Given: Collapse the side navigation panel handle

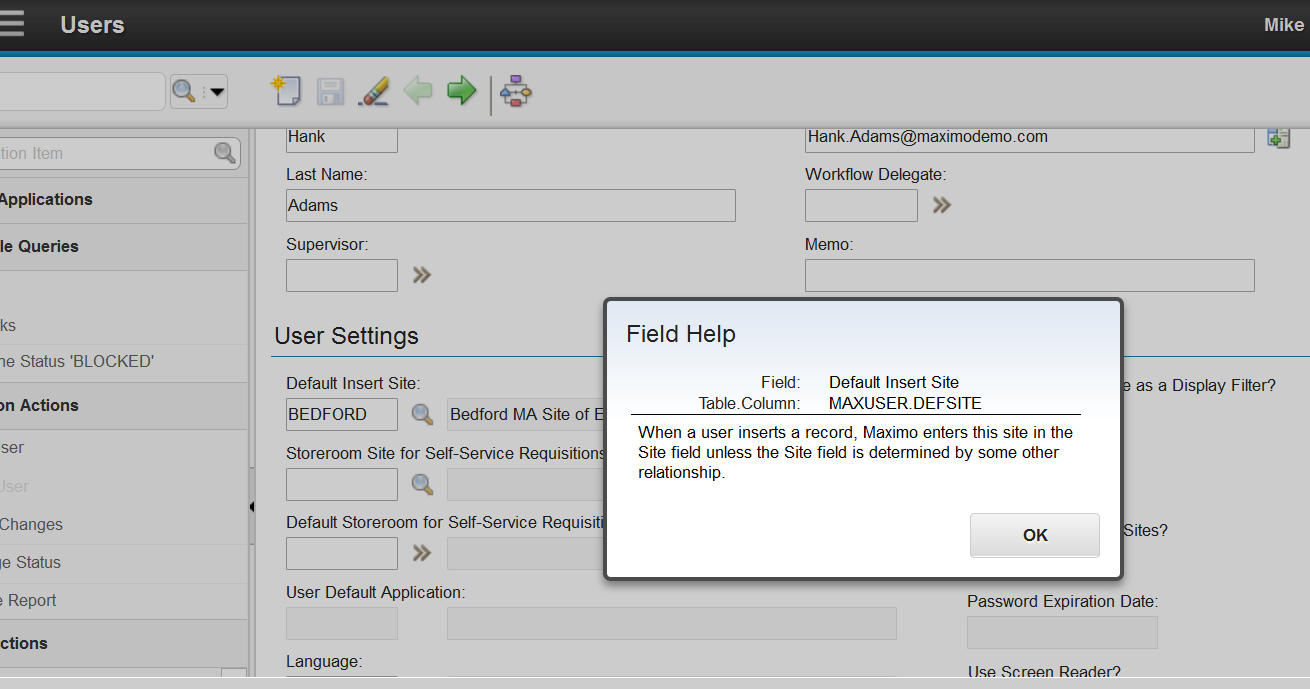Looking at the screenshot, I should pyautogui.click(x=251, y=507).
